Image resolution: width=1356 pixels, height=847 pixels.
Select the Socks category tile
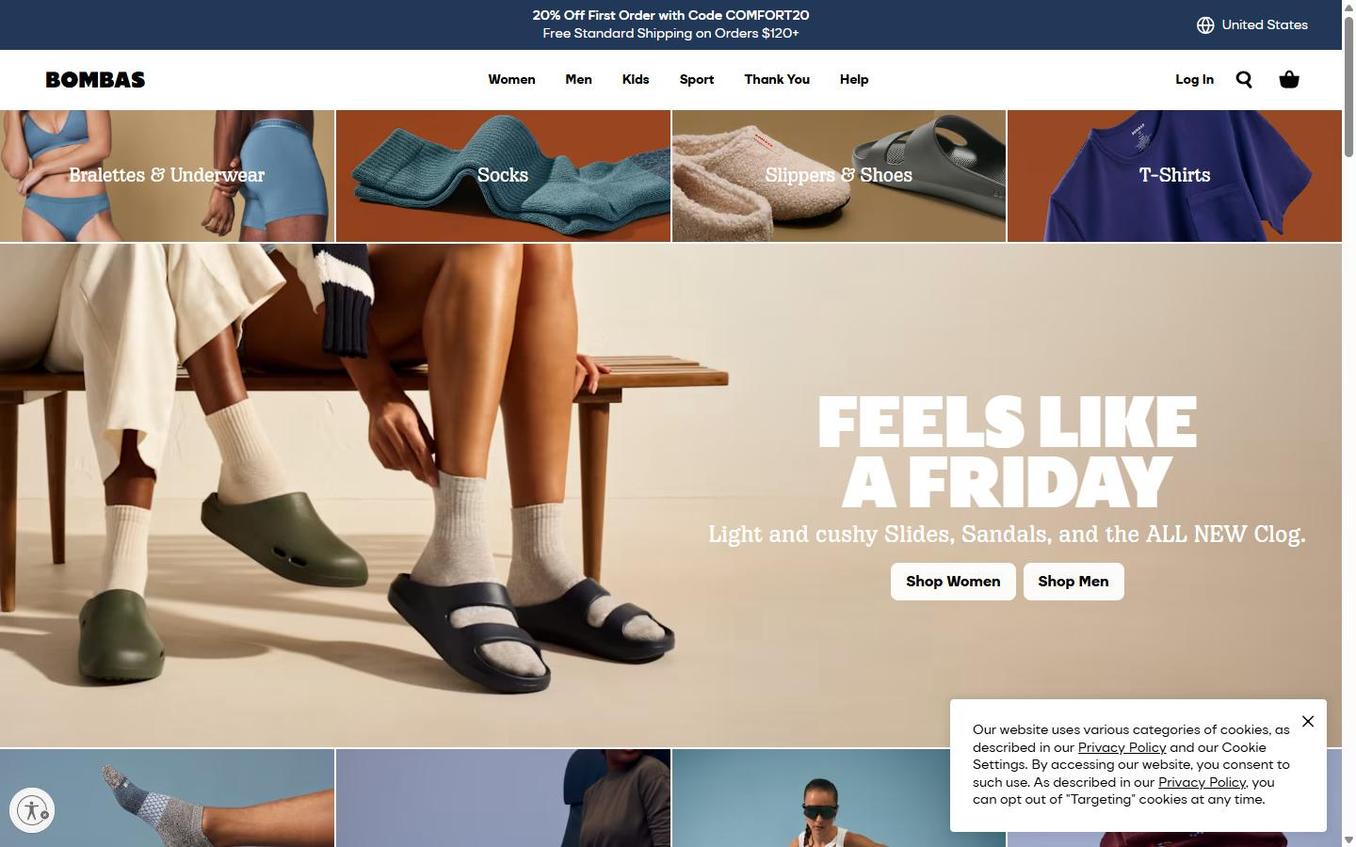pos(503,175)
